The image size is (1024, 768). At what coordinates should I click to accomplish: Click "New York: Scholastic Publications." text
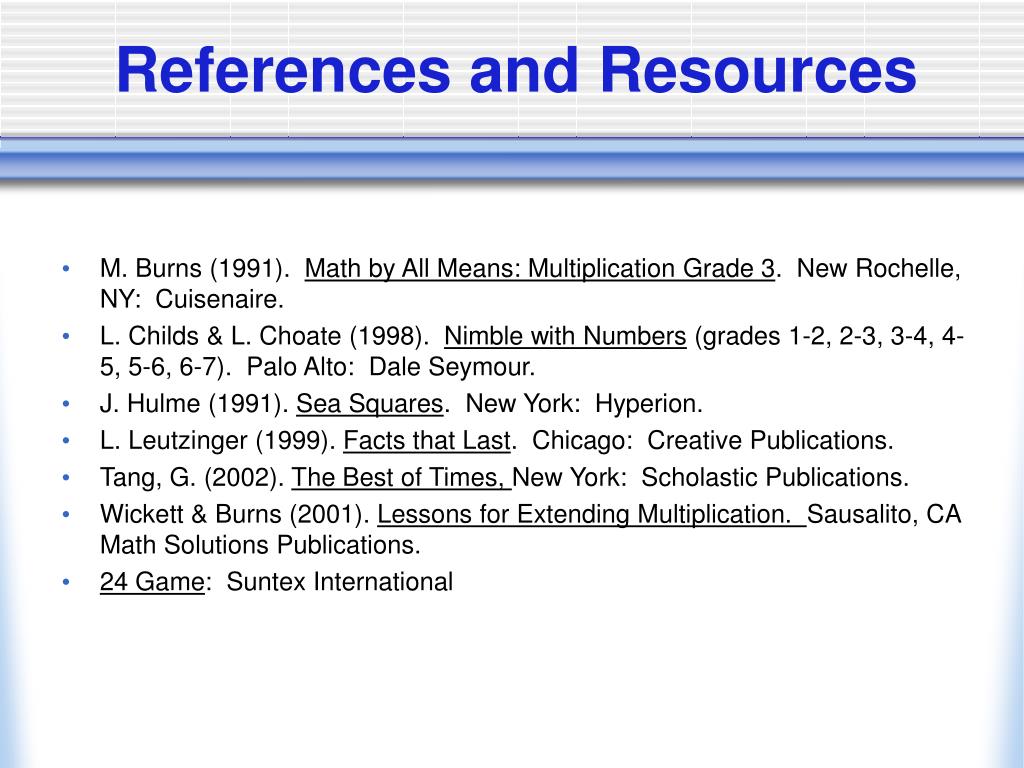click(711, 477)
